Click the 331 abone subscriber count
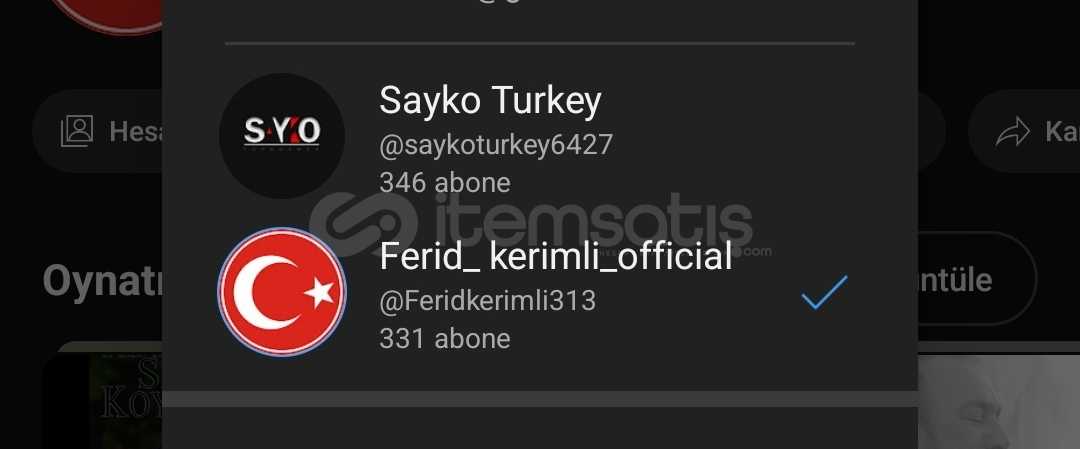The image size is (1080, 449). (x=444, y=339)
